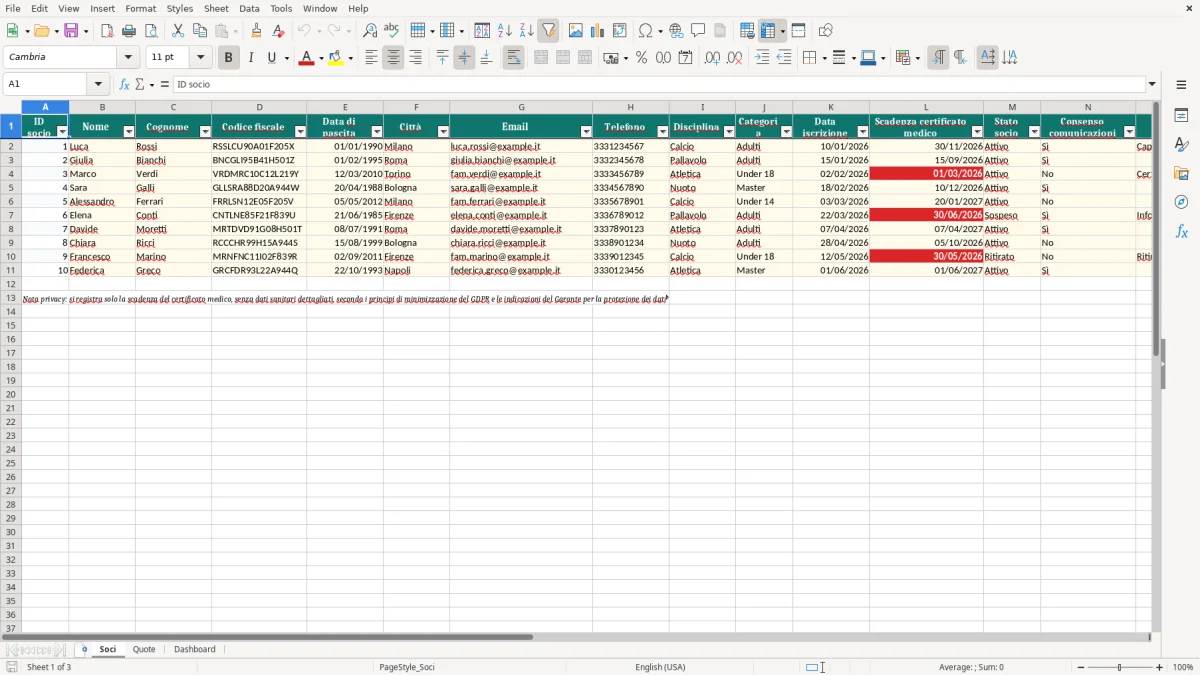Clone formatting with the paintbrush
Screen dimensions: 1200x675
(256, 31)
